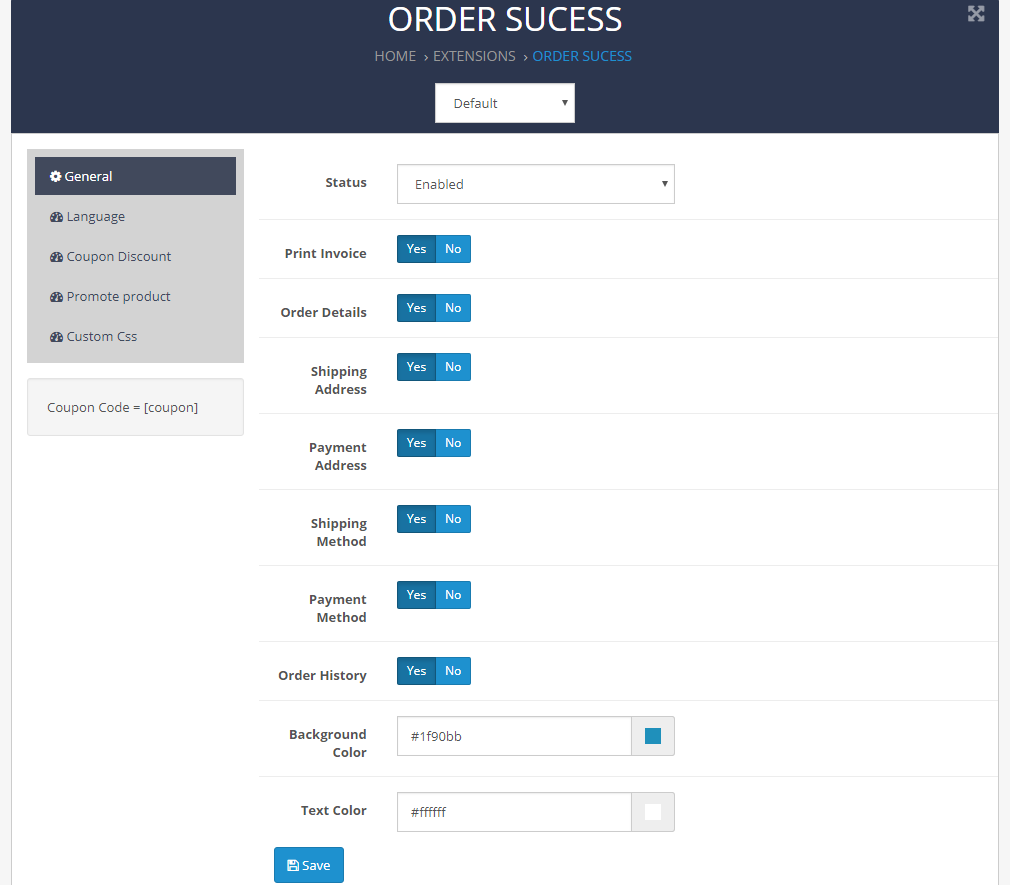
Task: Set Print Invoice to Yes
Action: 416,249
